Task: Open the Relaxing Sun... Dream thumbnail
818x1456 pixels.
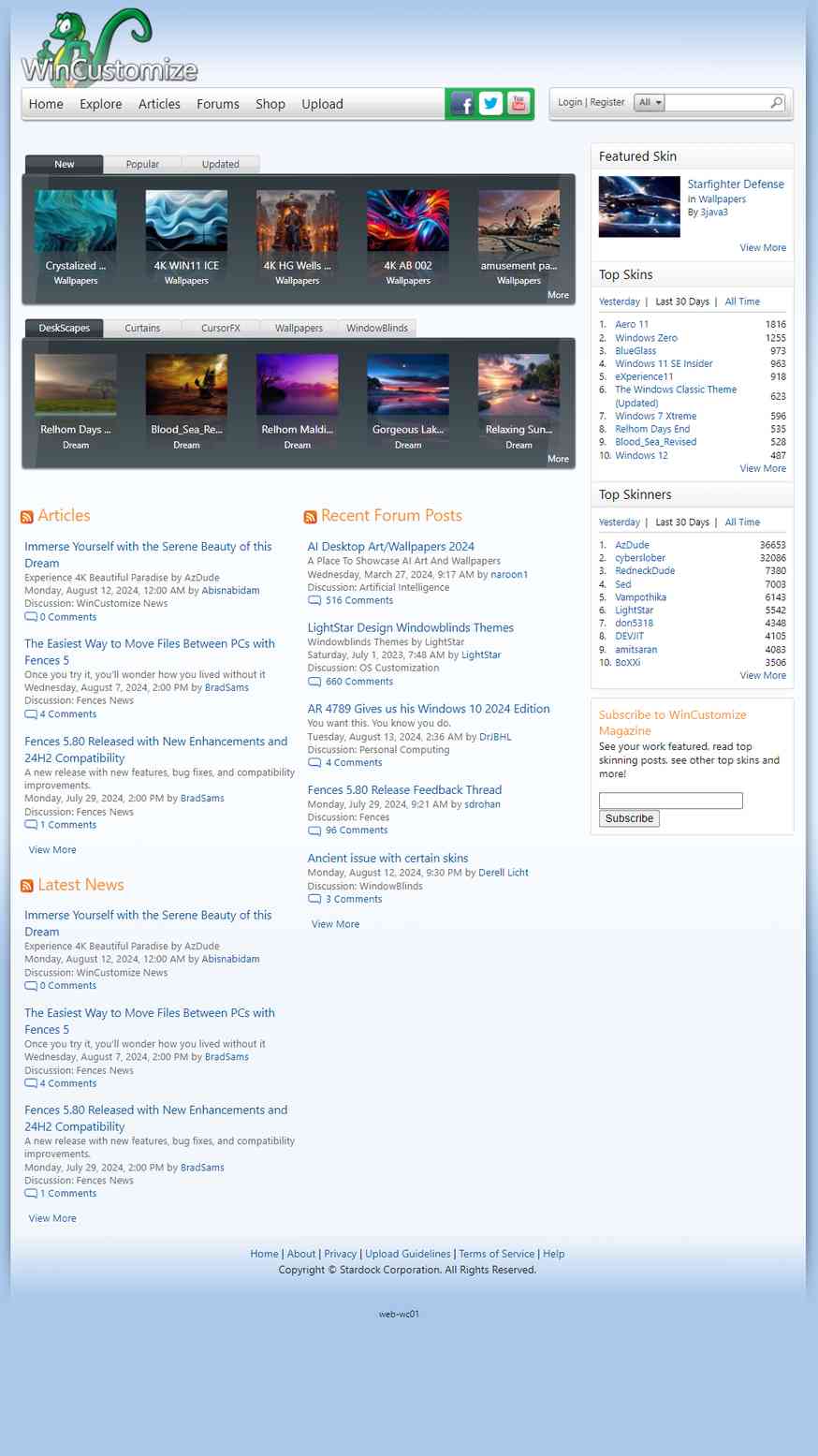Action: click(x=519, y=386)
